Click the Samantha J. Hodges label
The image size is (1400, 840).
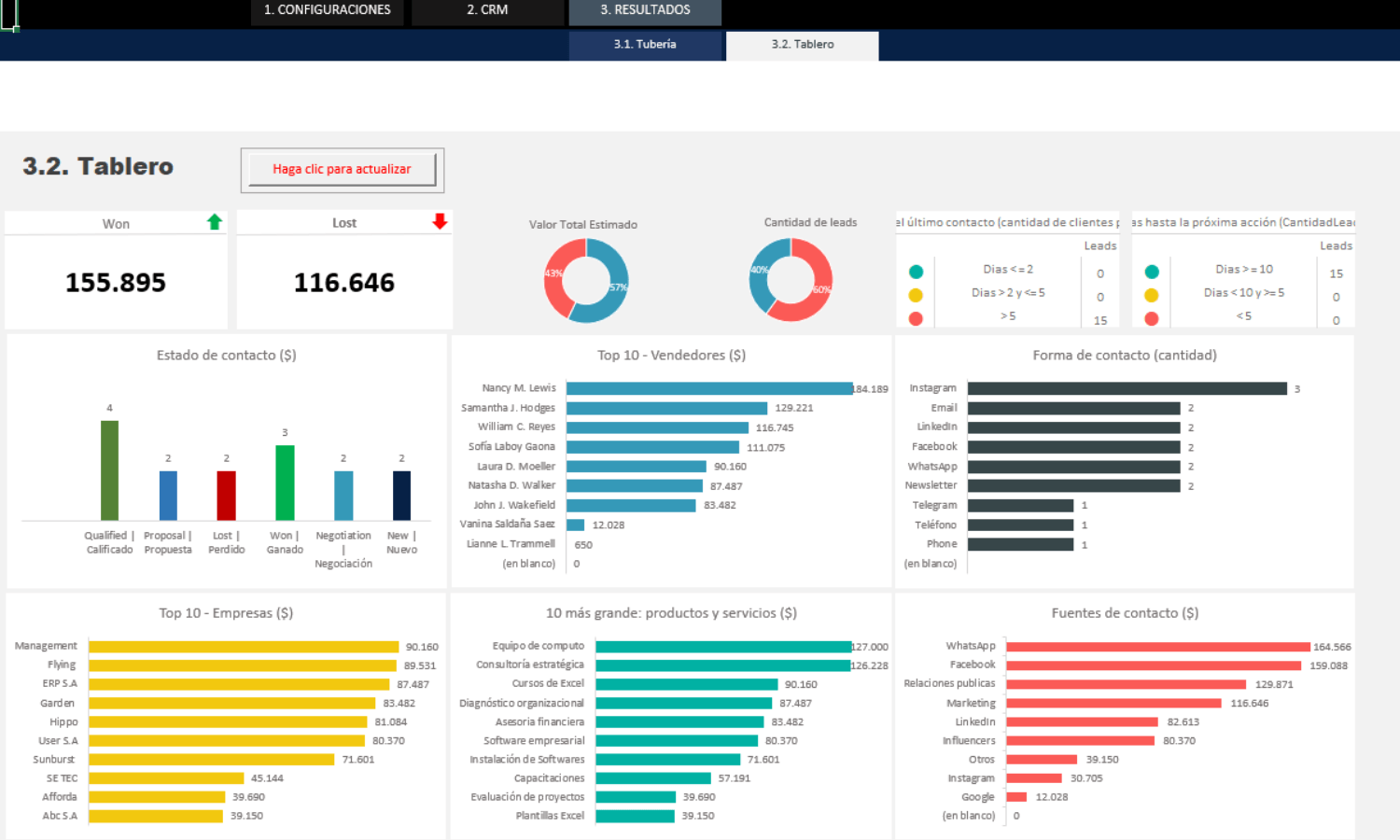click(x=508, y=408)
